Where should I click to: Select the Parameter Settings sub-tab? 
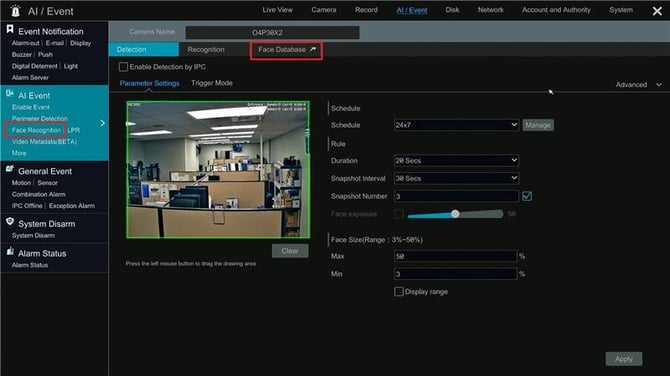pyautogui.click(x=150, y=83)
